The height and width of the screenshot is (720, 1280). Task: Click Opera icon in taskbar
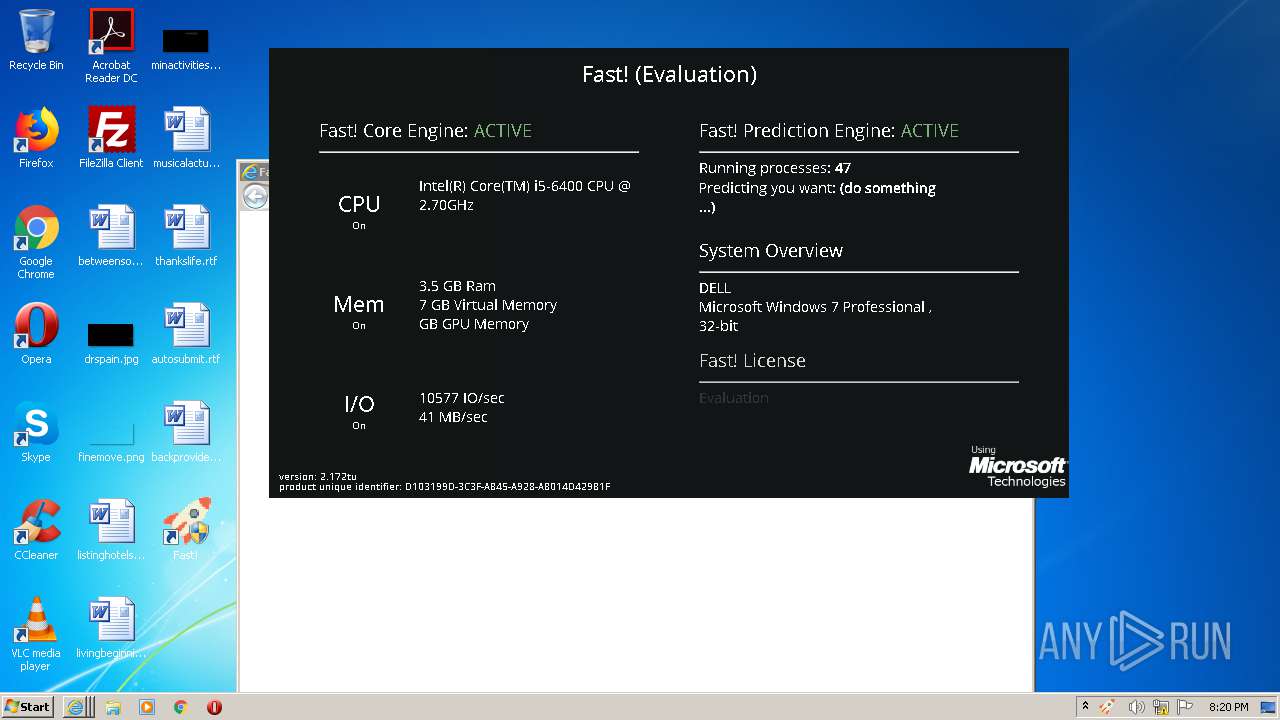click(x=214, y=706)
